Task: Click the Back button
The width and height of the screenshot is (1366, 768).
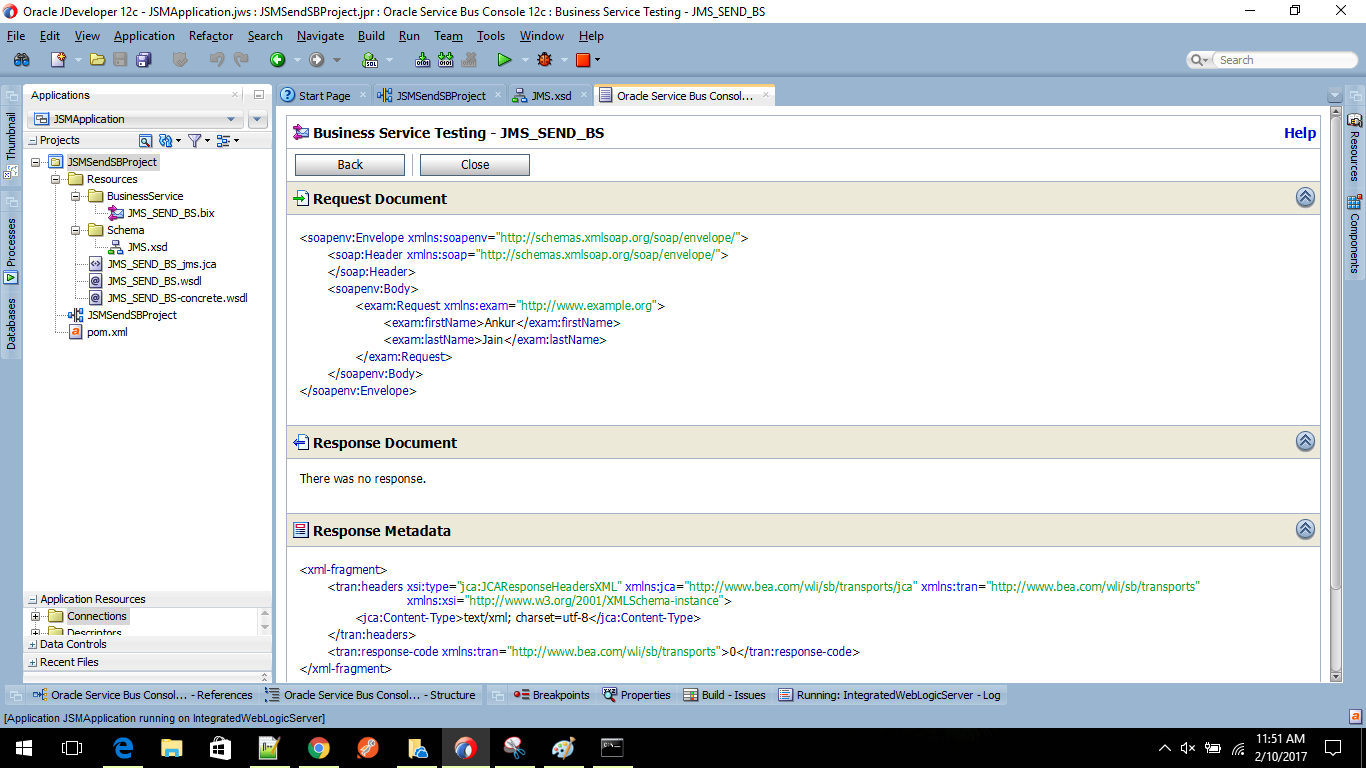Action: pyautogui.click(x=350, y=165)
